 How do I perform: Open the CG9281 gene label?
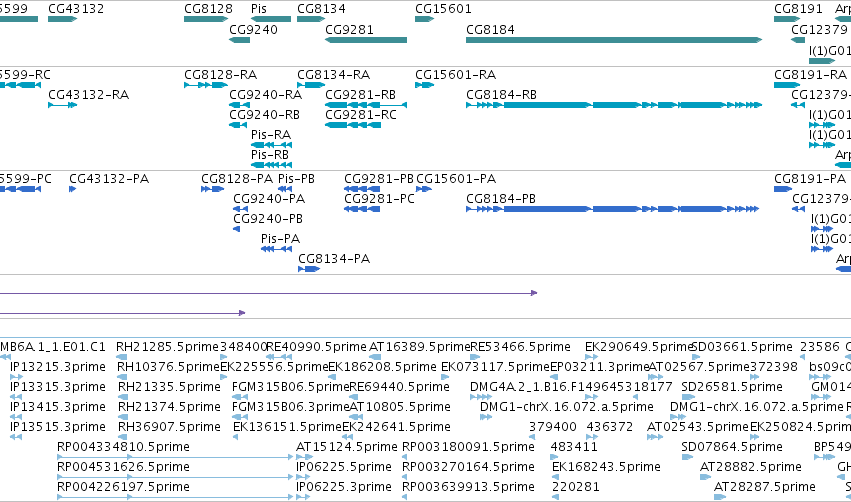tap(350, 30)
